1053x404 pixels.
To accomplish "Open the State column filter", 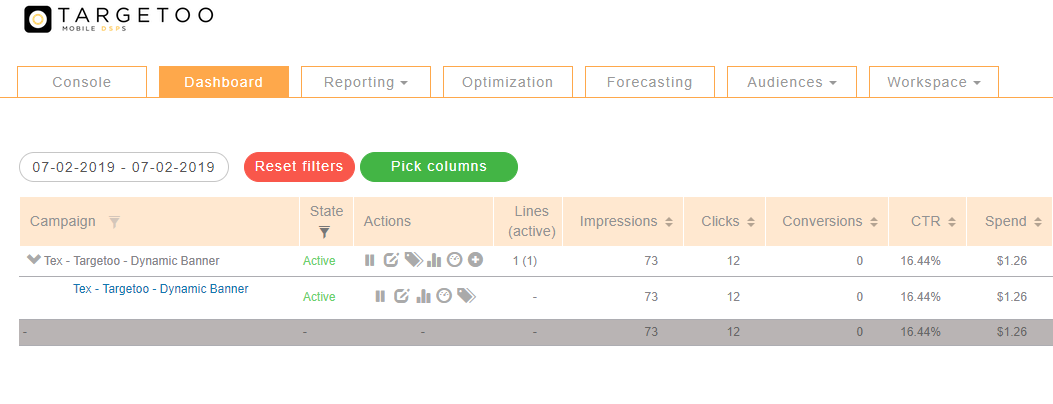I will (x=325, y=232).
